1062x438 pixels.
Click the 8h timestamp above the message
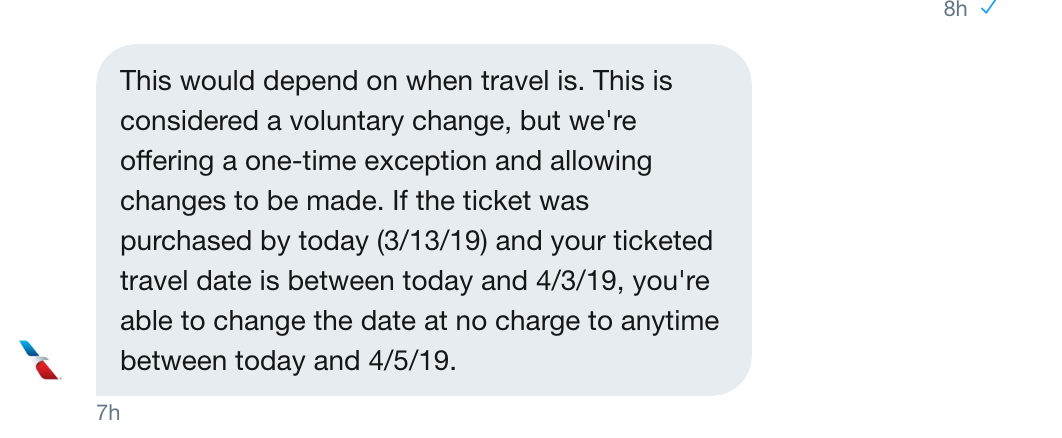[955, 8]
